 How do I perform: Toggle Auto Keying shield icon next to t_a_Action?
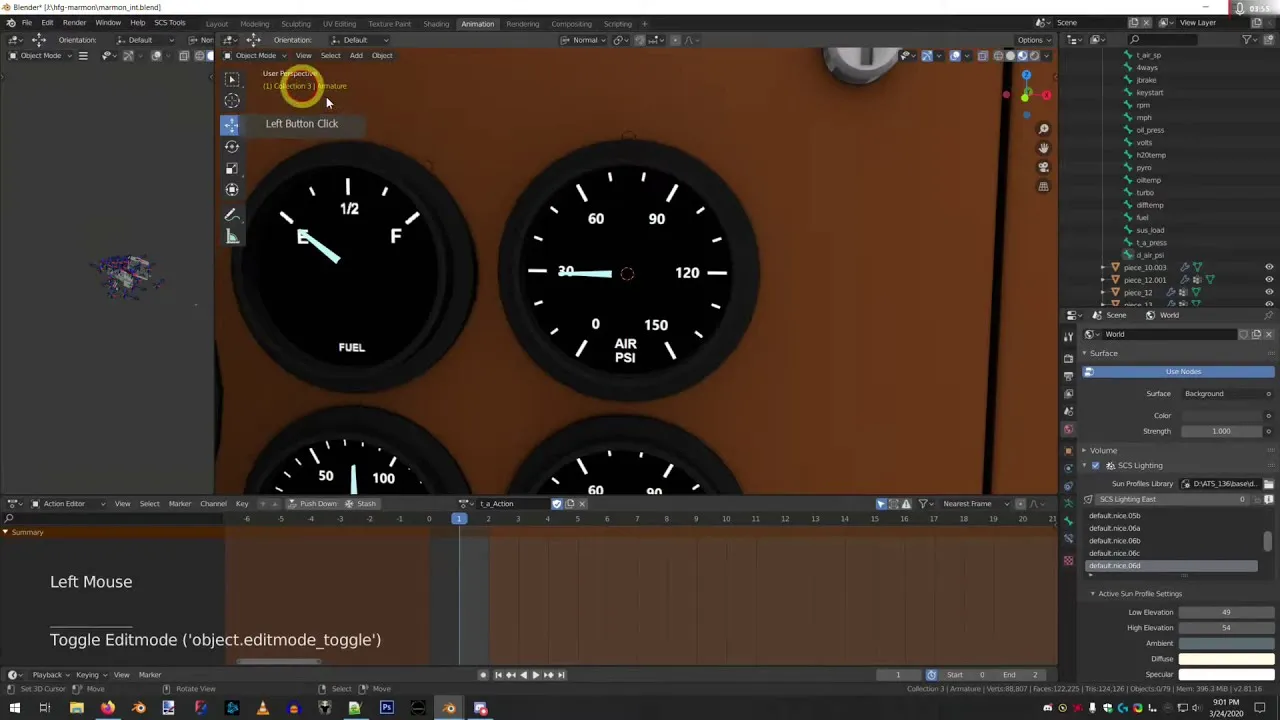point(557,503)
